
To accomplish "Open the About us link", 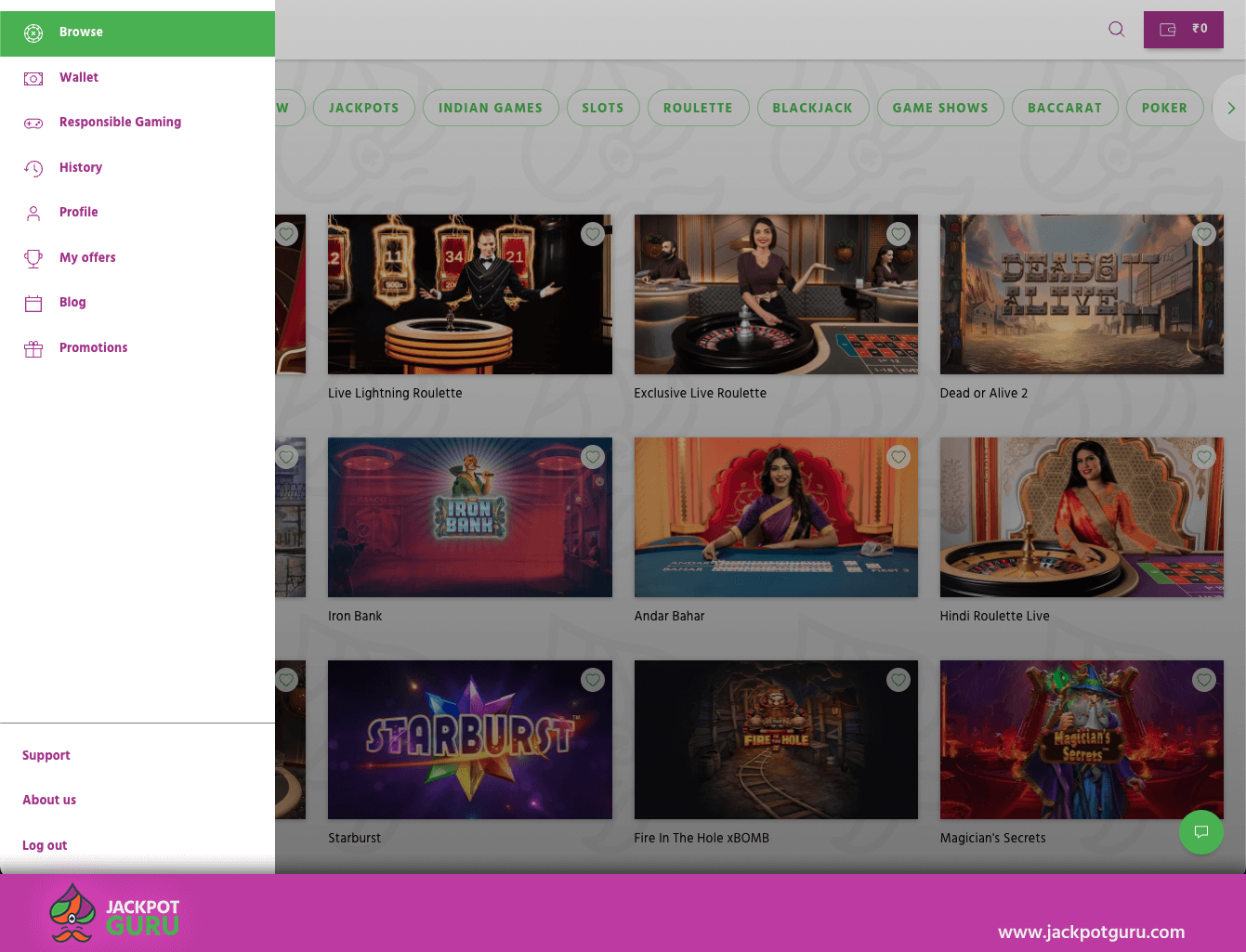I will pos(49,800).
